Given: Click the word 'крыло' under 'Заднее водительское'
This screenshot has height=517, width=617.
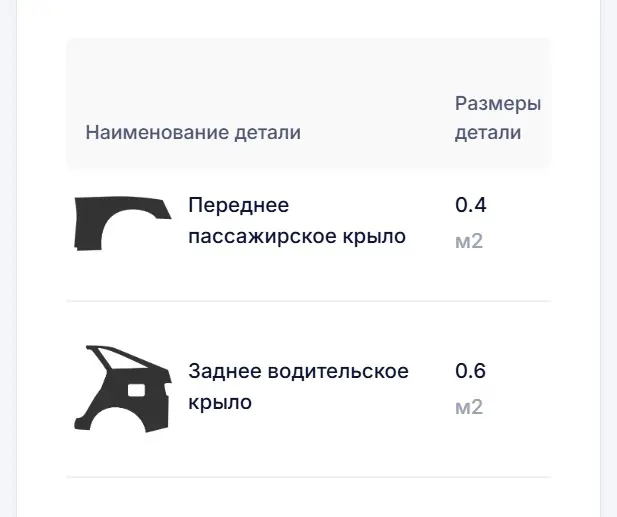Looking at the screenshot, I should click(220, 403).
